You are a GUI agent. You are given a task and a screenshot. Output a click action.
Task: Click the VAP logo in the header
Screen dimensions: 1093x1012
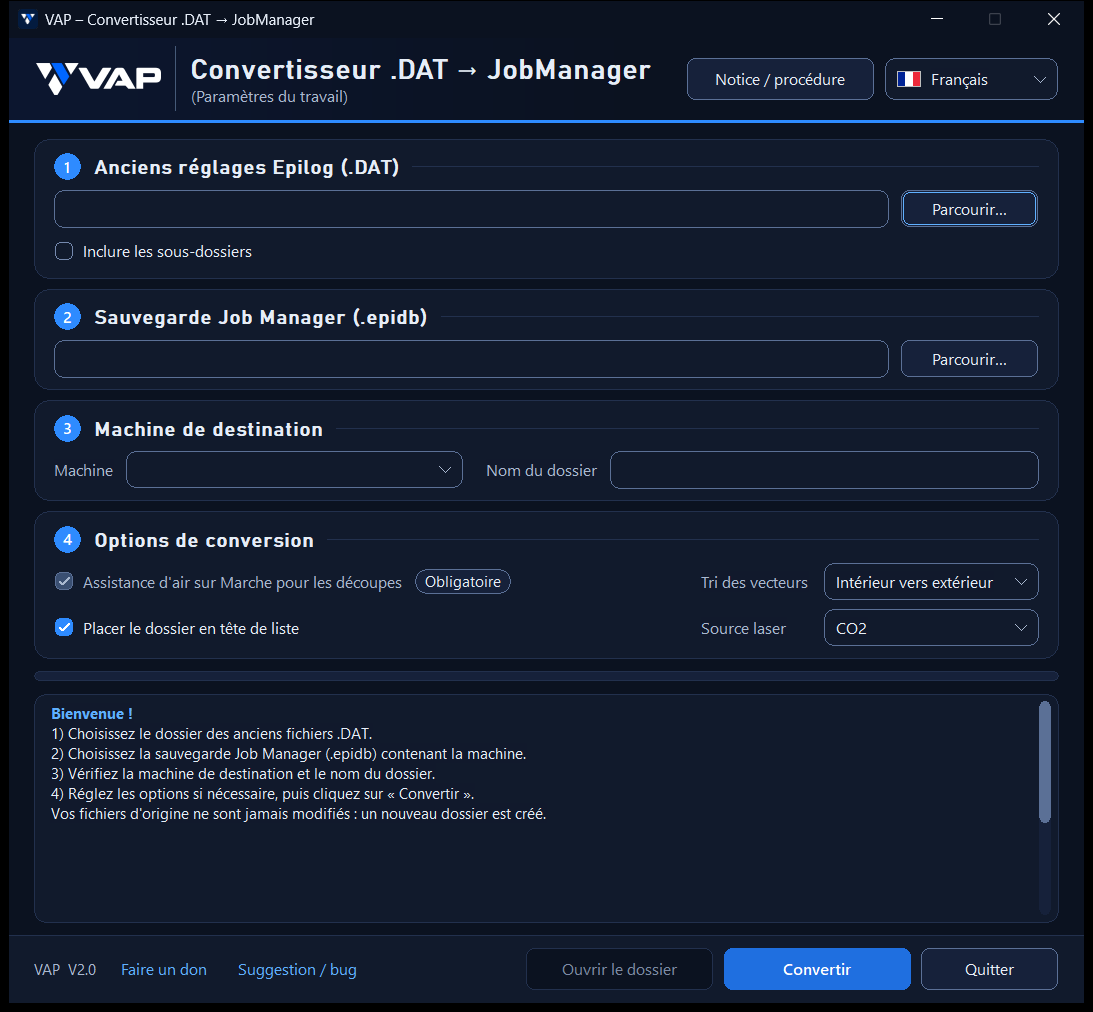point(98,78)
